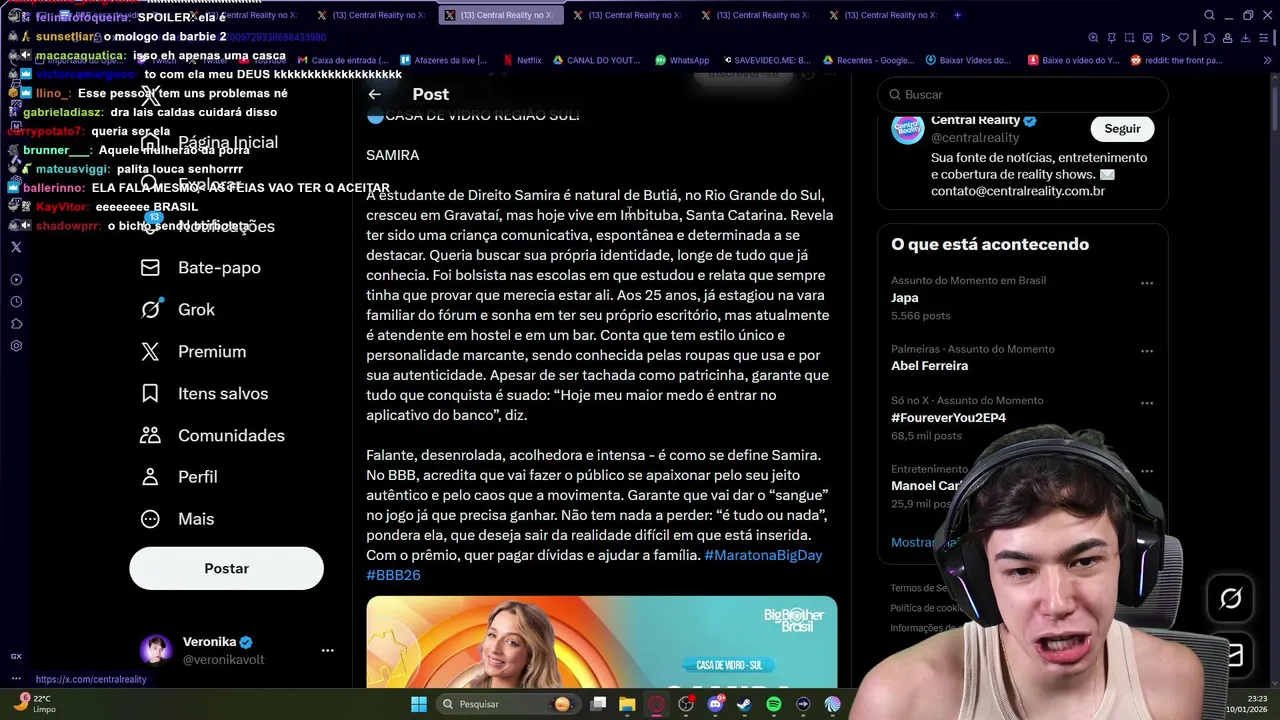Screen dimensions: 1280x720
Task: Open Opera GX from taskbar
Action: point(656,704)
